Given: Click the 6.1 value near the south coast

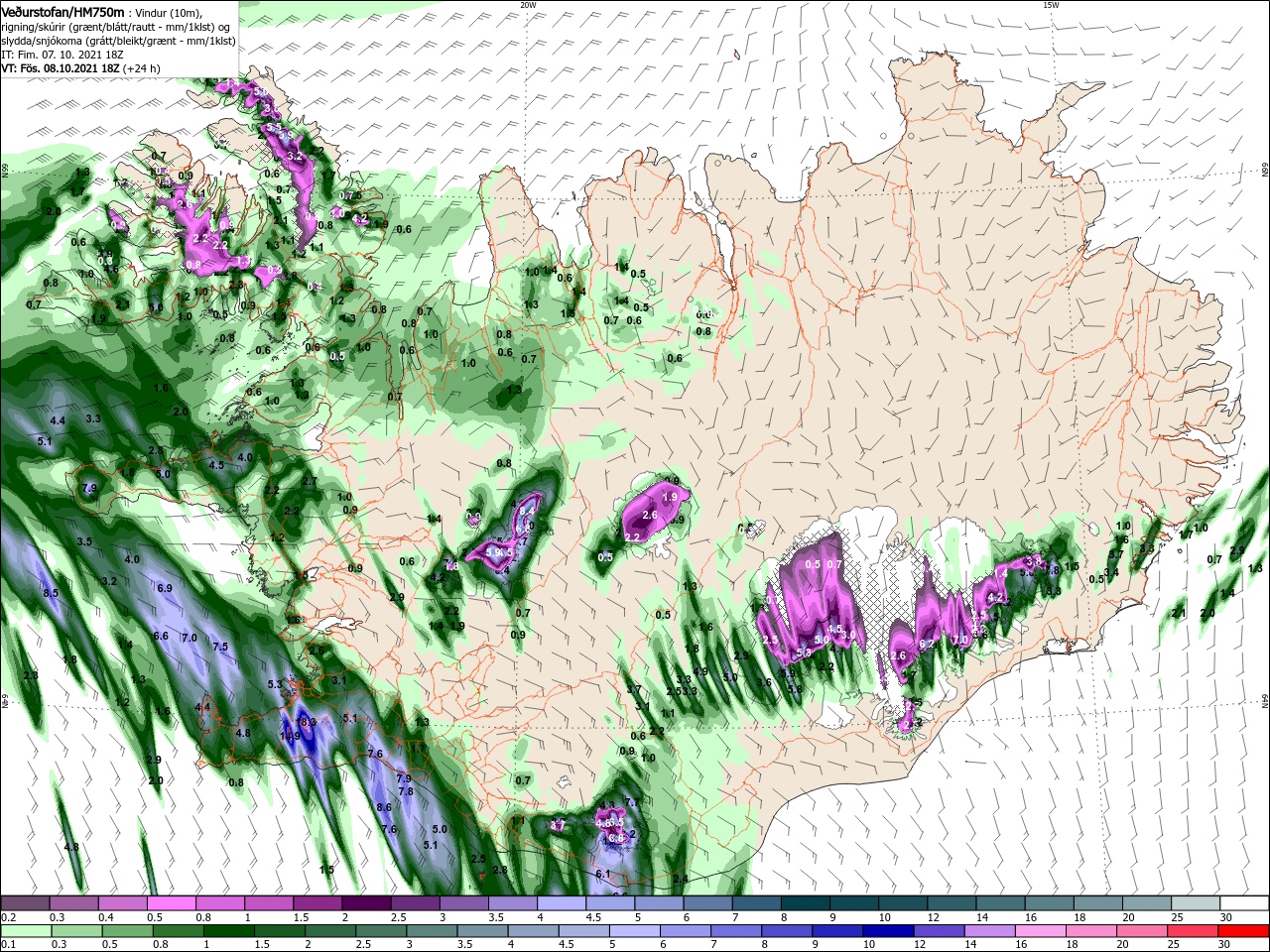Looking at the screenshot, I should pos(602,874).
